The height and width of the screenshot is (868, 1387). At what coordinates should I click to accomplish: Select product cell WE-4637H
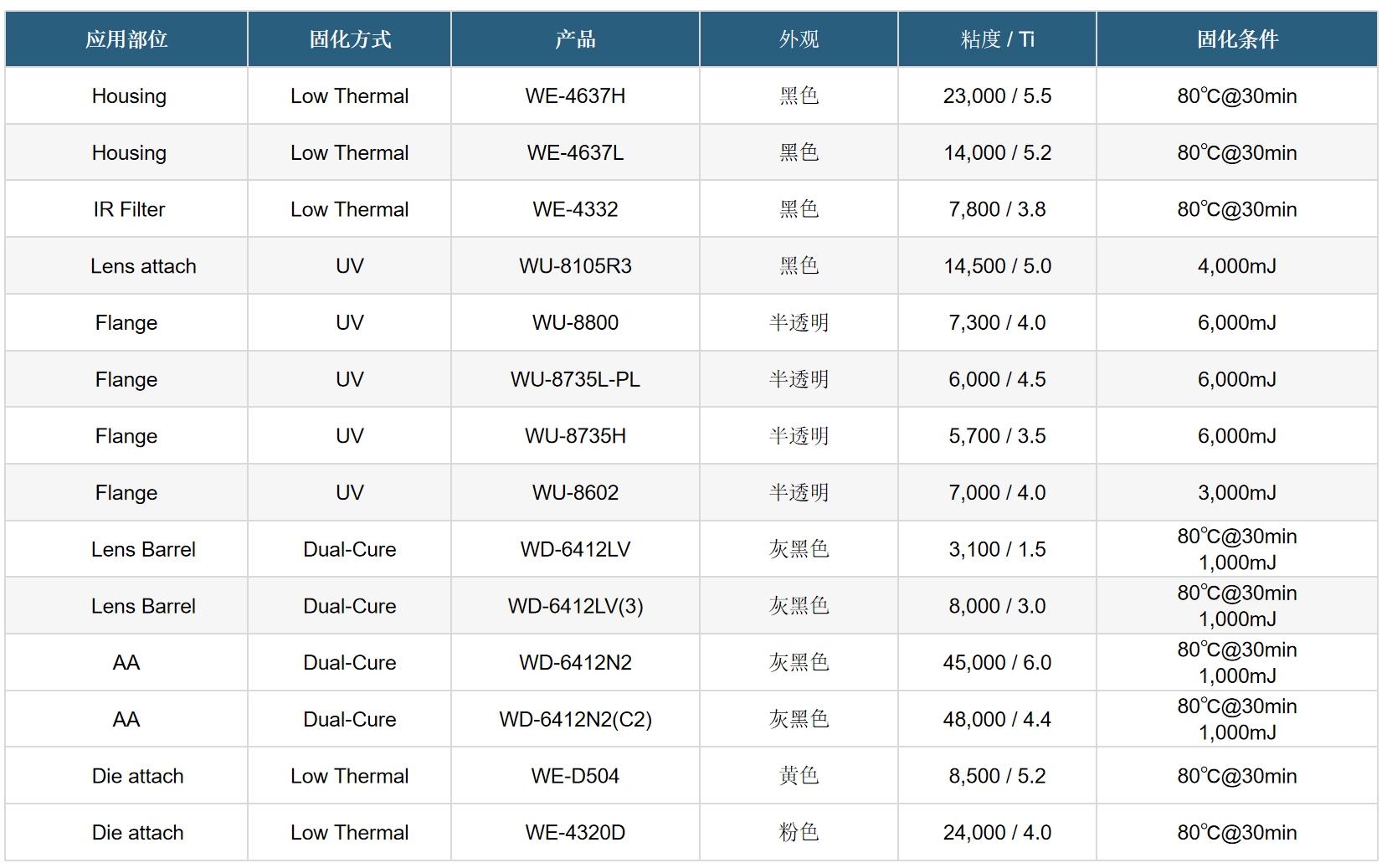pos(575,96)
